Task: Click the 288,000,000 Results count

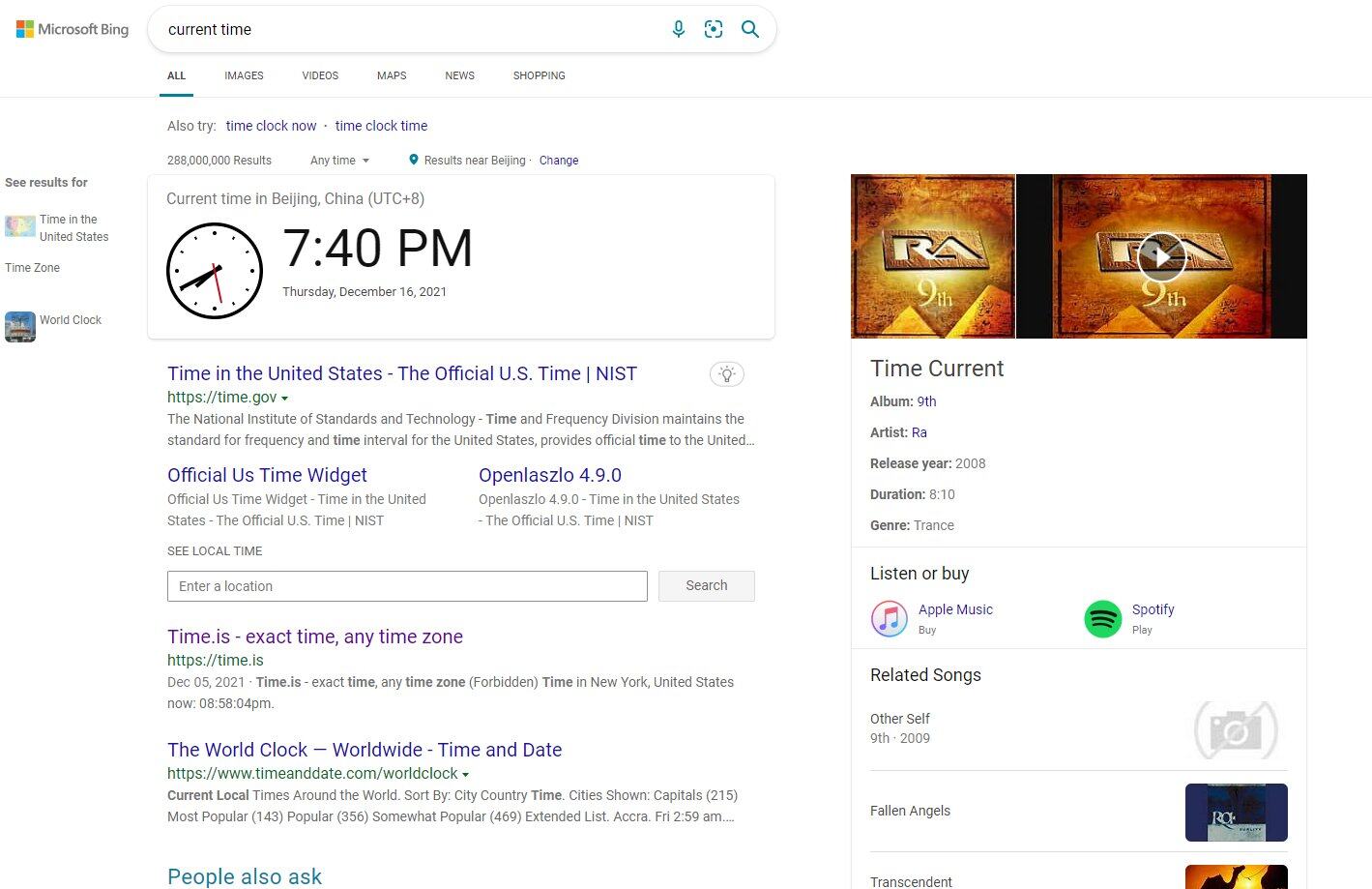Action: [x=219, y=161]
